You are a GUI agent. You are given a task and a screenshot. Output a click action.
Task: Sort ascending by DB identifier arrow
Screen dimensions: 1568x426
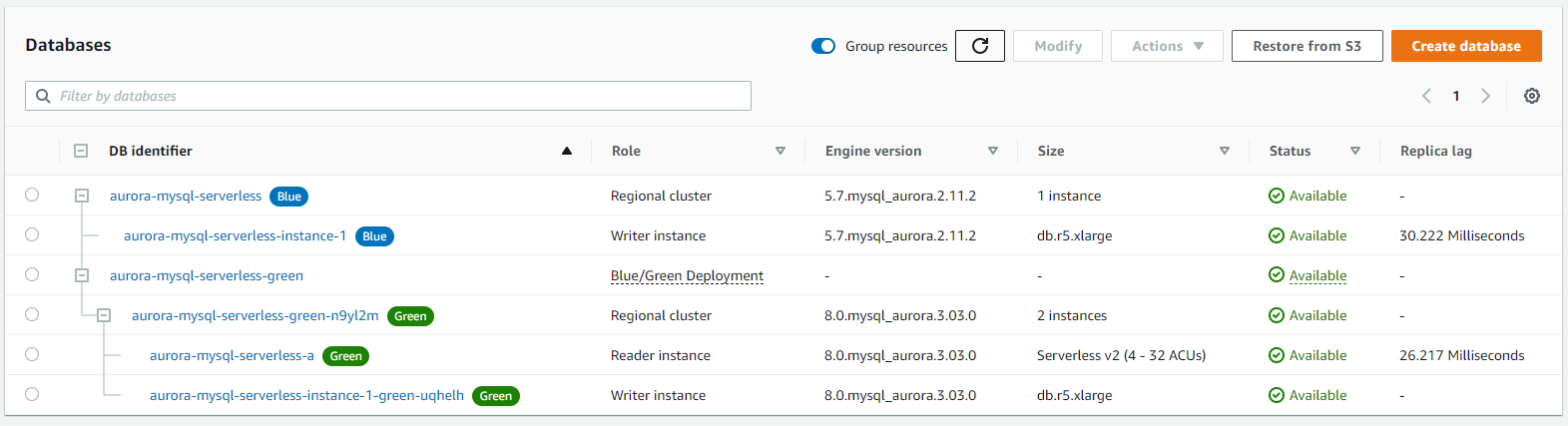[567, 151]
